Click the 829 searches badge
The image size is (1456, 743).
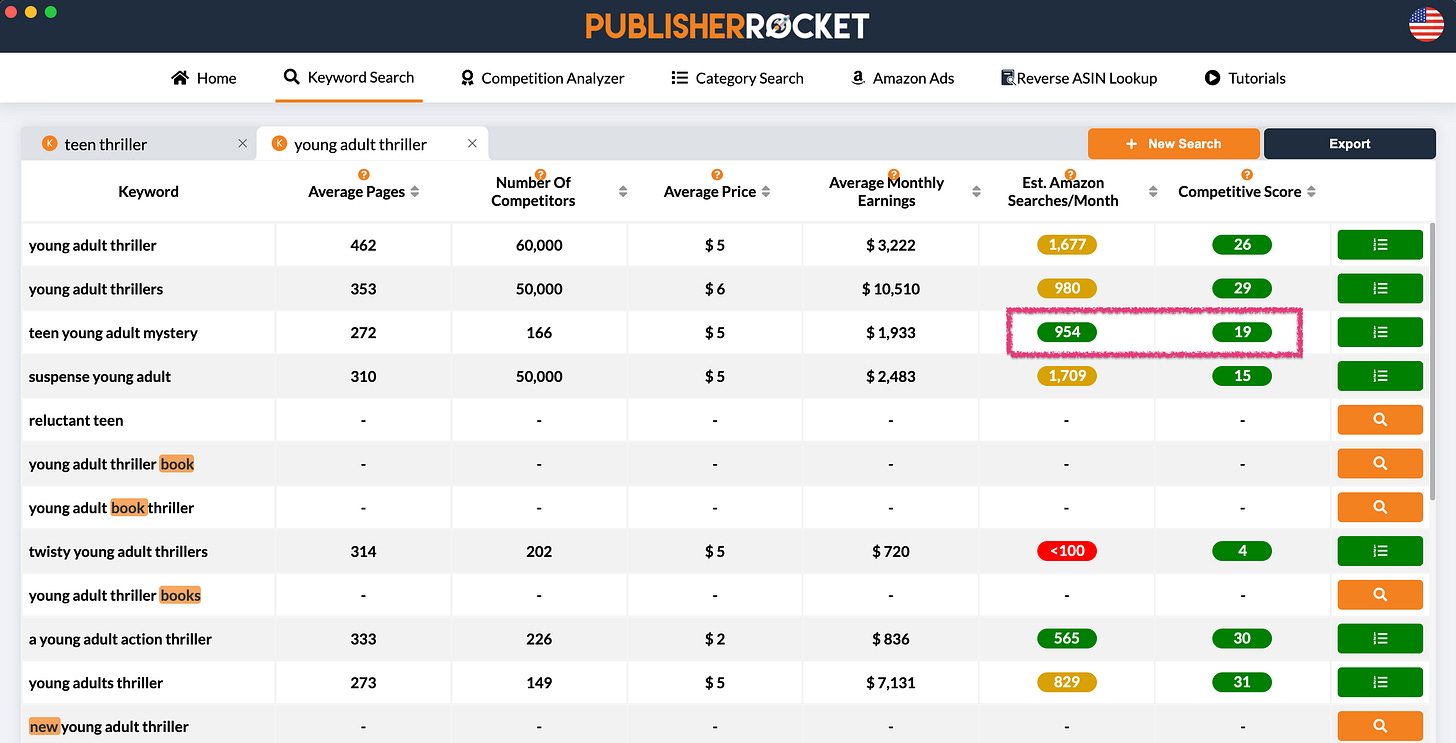coord(1067,682)
